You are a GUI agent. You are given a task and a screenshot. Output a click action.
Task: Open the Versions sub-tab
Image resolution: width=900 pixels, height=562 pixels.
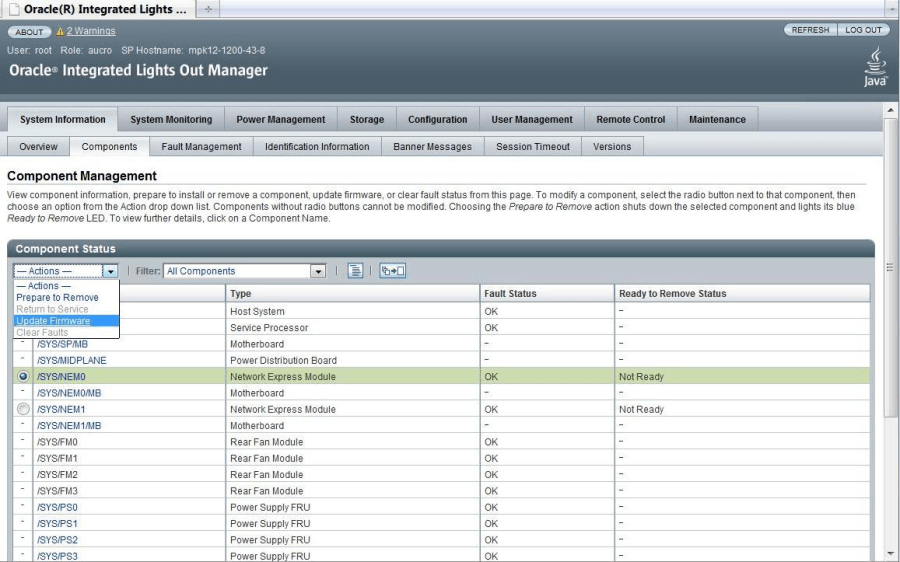pyautogui.click(x=612, y=146)
